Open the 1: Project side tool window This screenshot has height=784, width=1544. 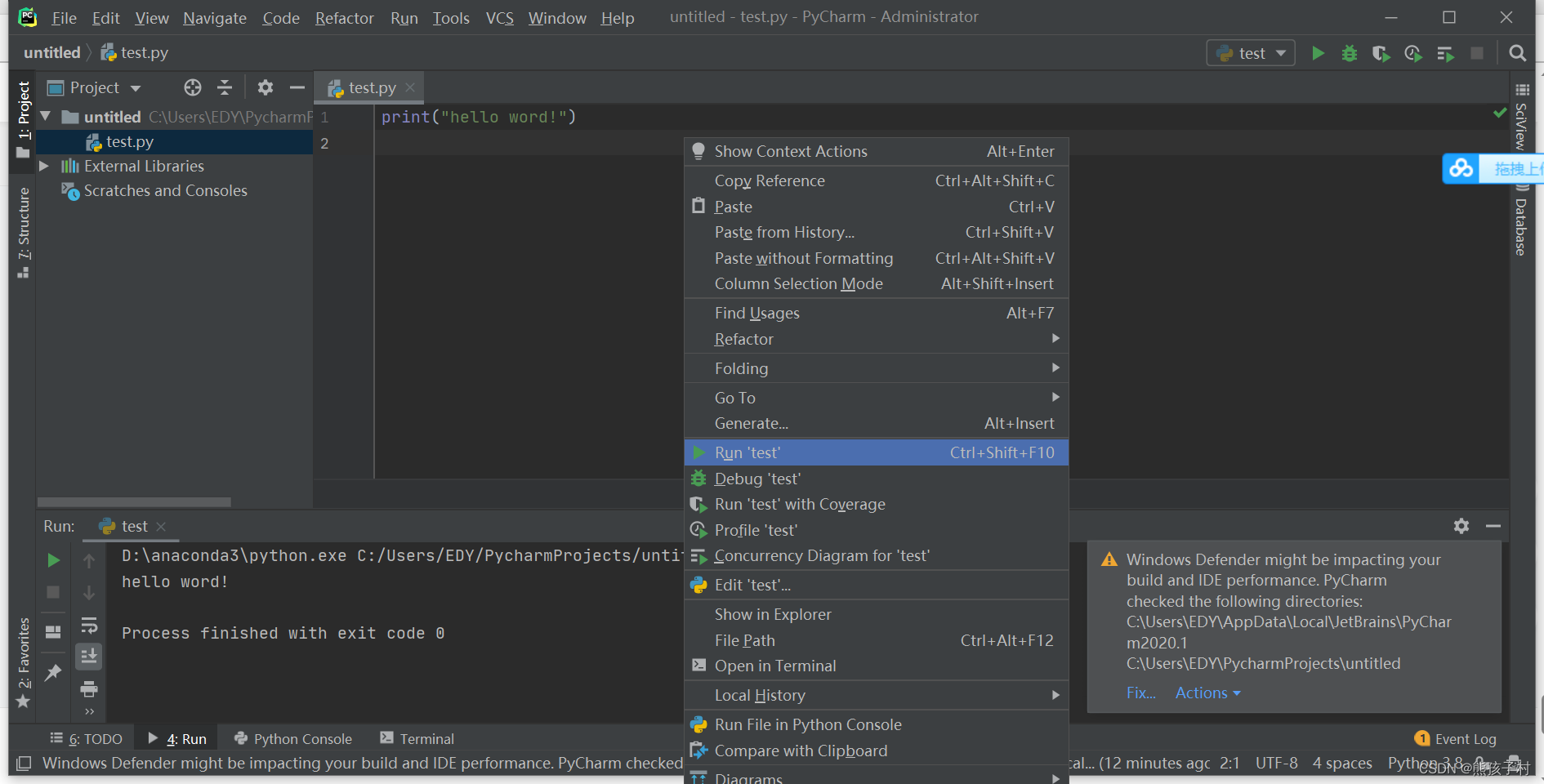point(24,120)
